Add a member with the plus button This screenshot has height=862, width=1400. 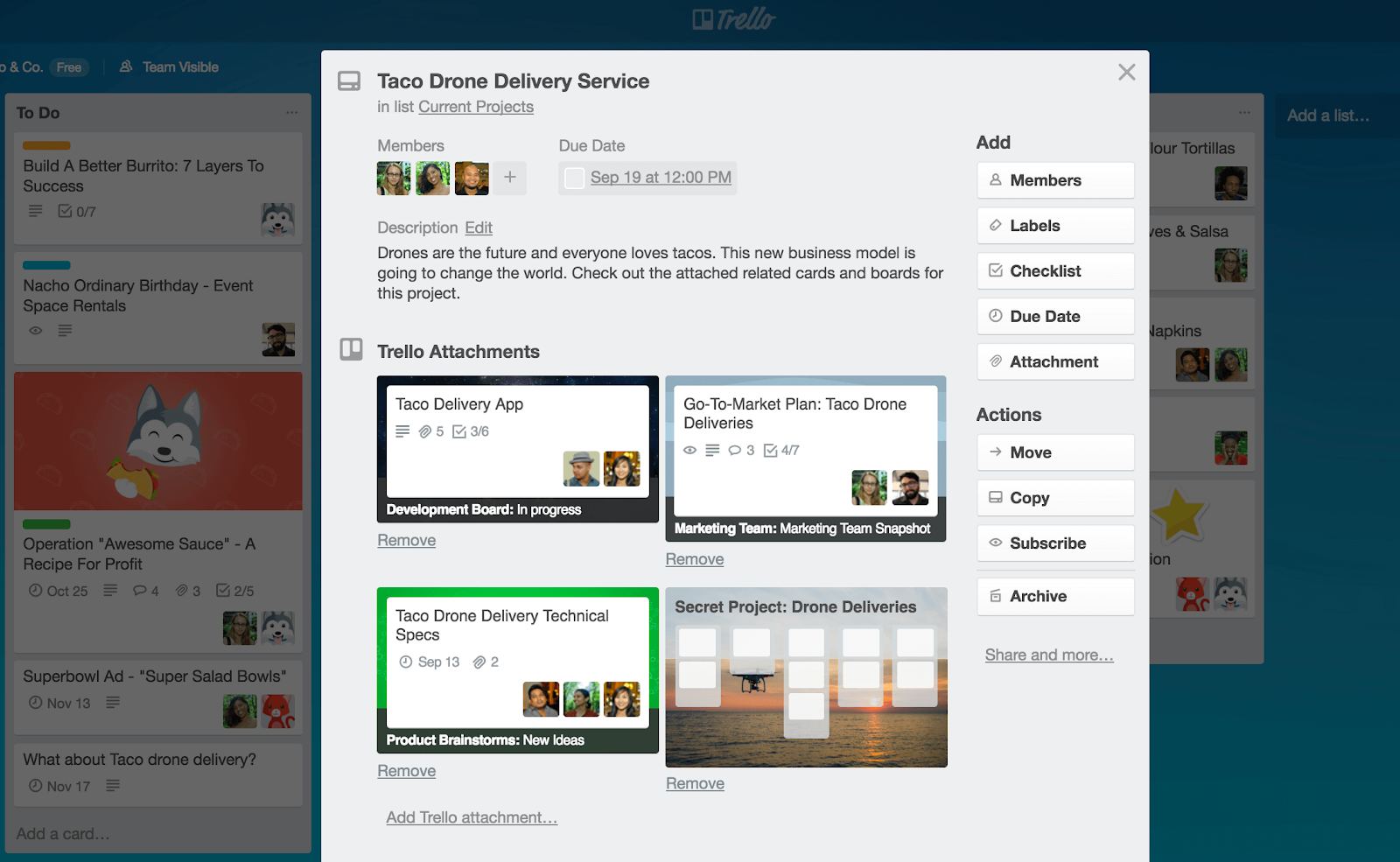click(509, 178)
